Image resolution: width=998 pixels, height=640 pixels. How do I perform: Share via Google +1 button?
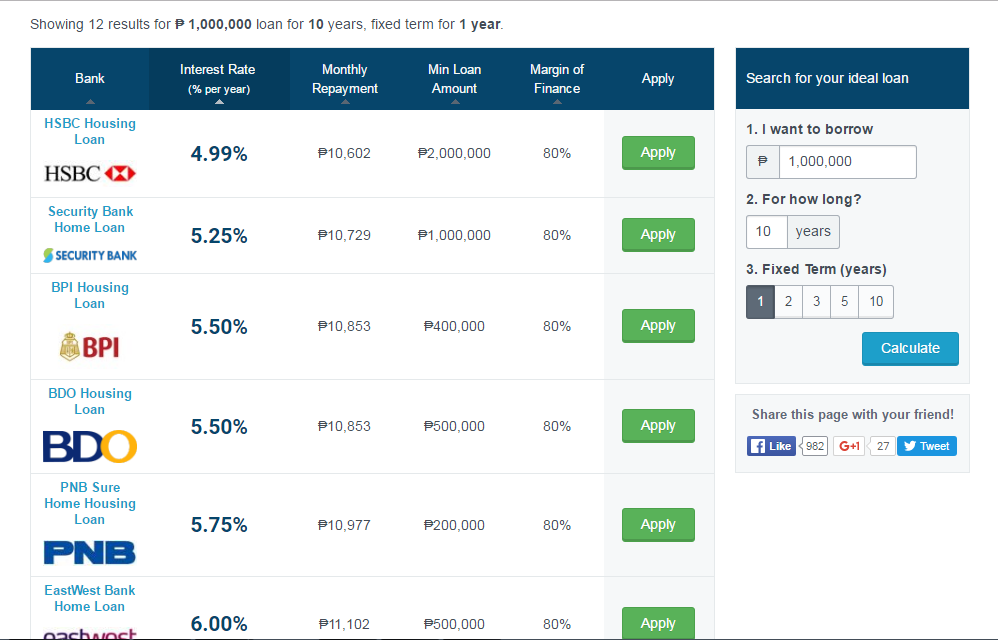coord(849,446)
